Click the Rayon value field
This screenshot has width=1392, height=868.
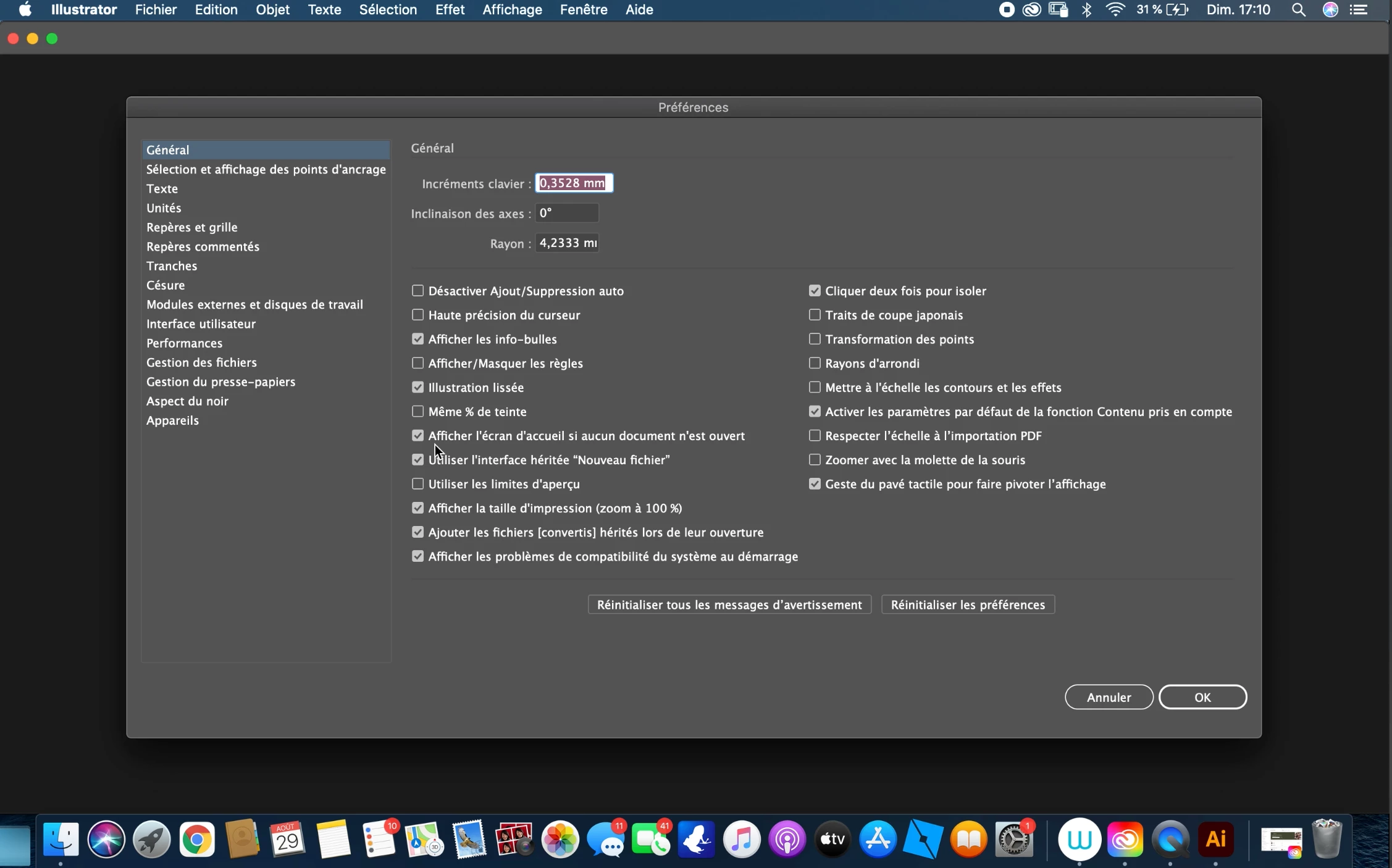pyautogui.click(x=566, y=243)
